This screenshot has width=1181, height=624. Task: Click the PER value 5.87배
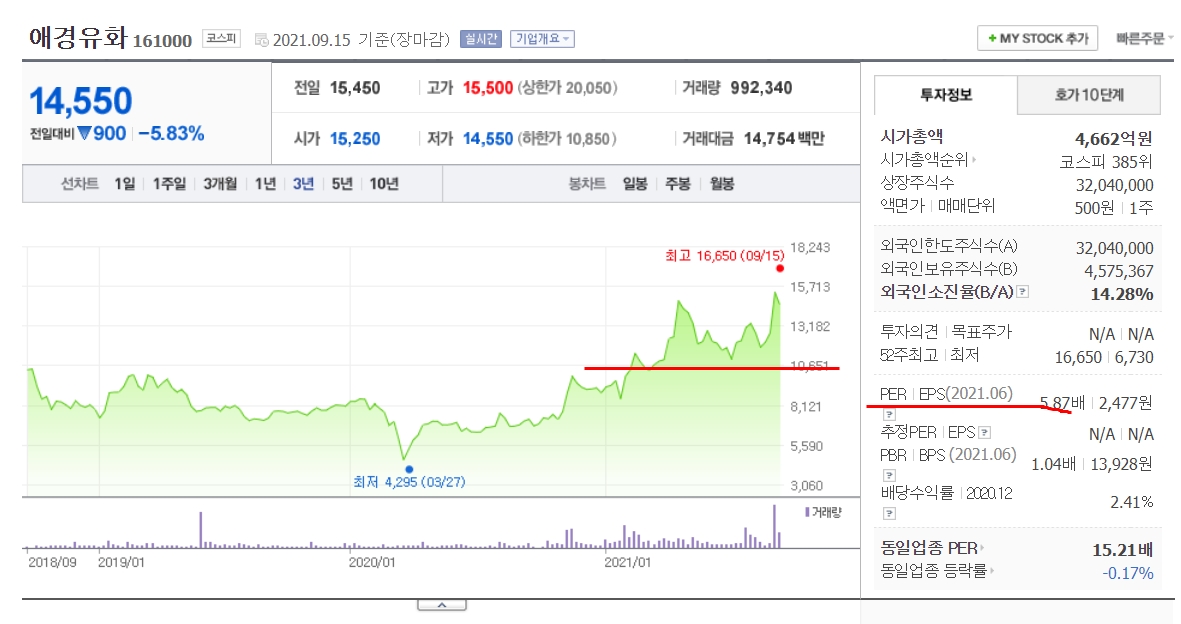pos(1062,403)
